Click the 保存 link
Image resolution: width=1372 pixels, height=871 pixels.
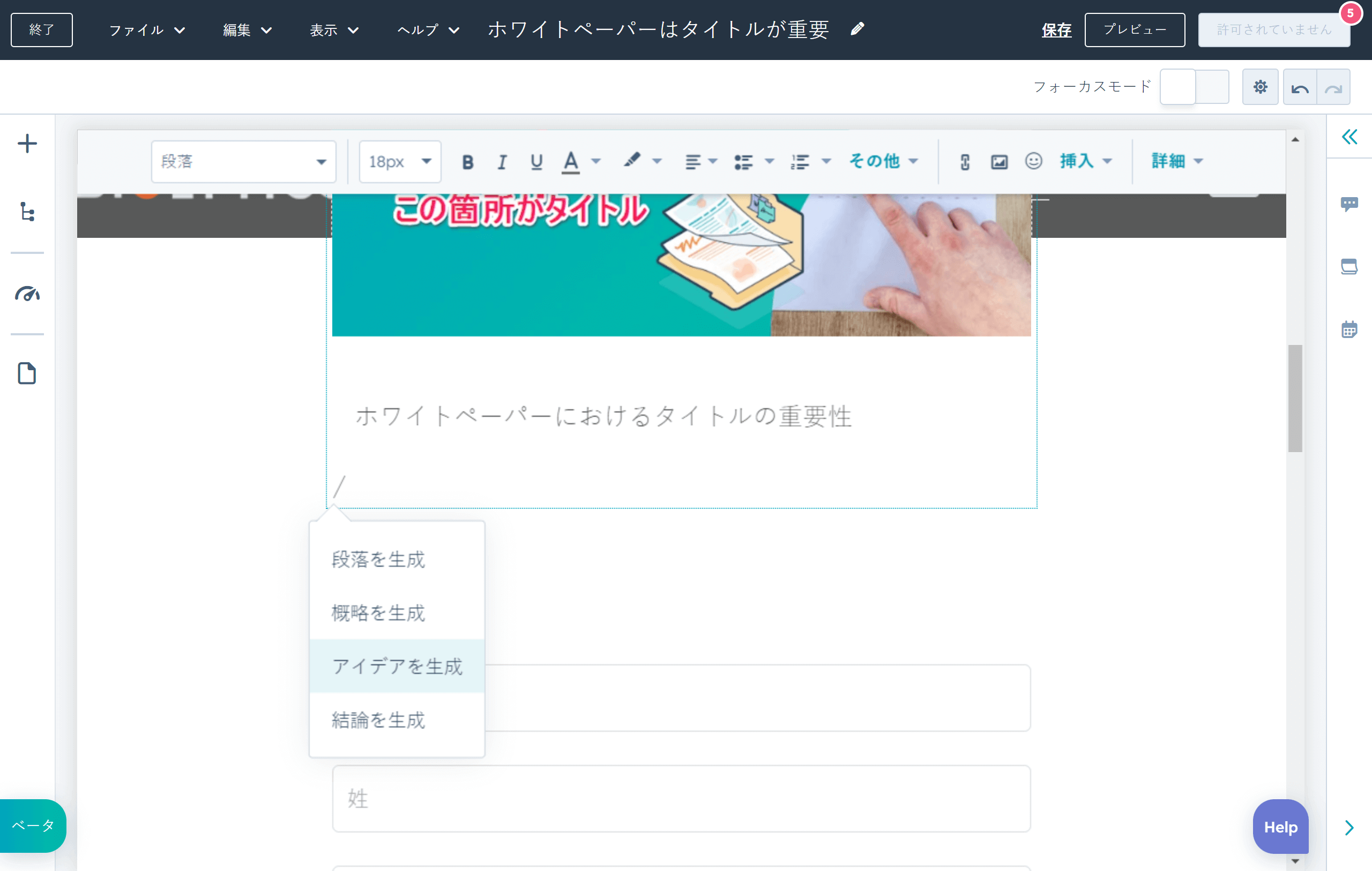click(1056, 29)
